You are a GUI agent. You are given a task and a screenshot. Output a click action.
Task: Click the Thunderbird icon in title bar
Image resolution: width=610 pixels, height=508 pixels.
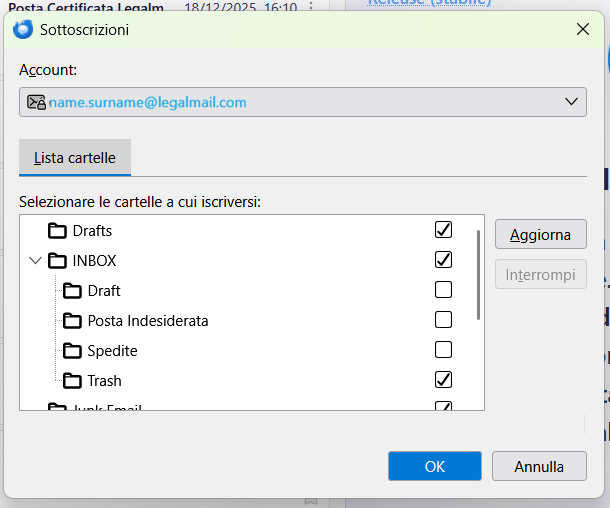(23, 29)
